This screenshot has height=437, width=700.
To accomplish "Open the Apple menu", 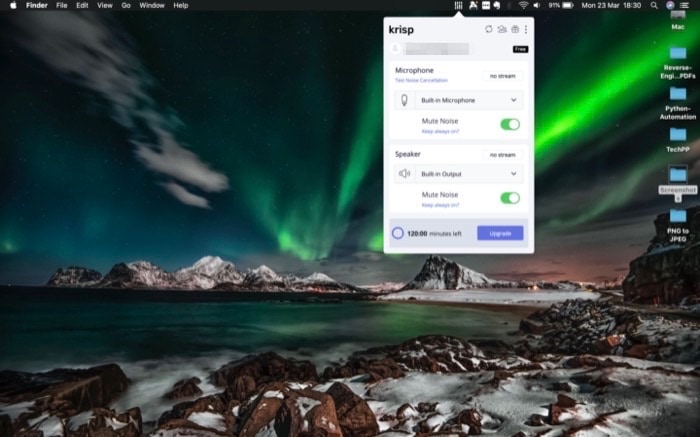I will [x=13, y=5].
